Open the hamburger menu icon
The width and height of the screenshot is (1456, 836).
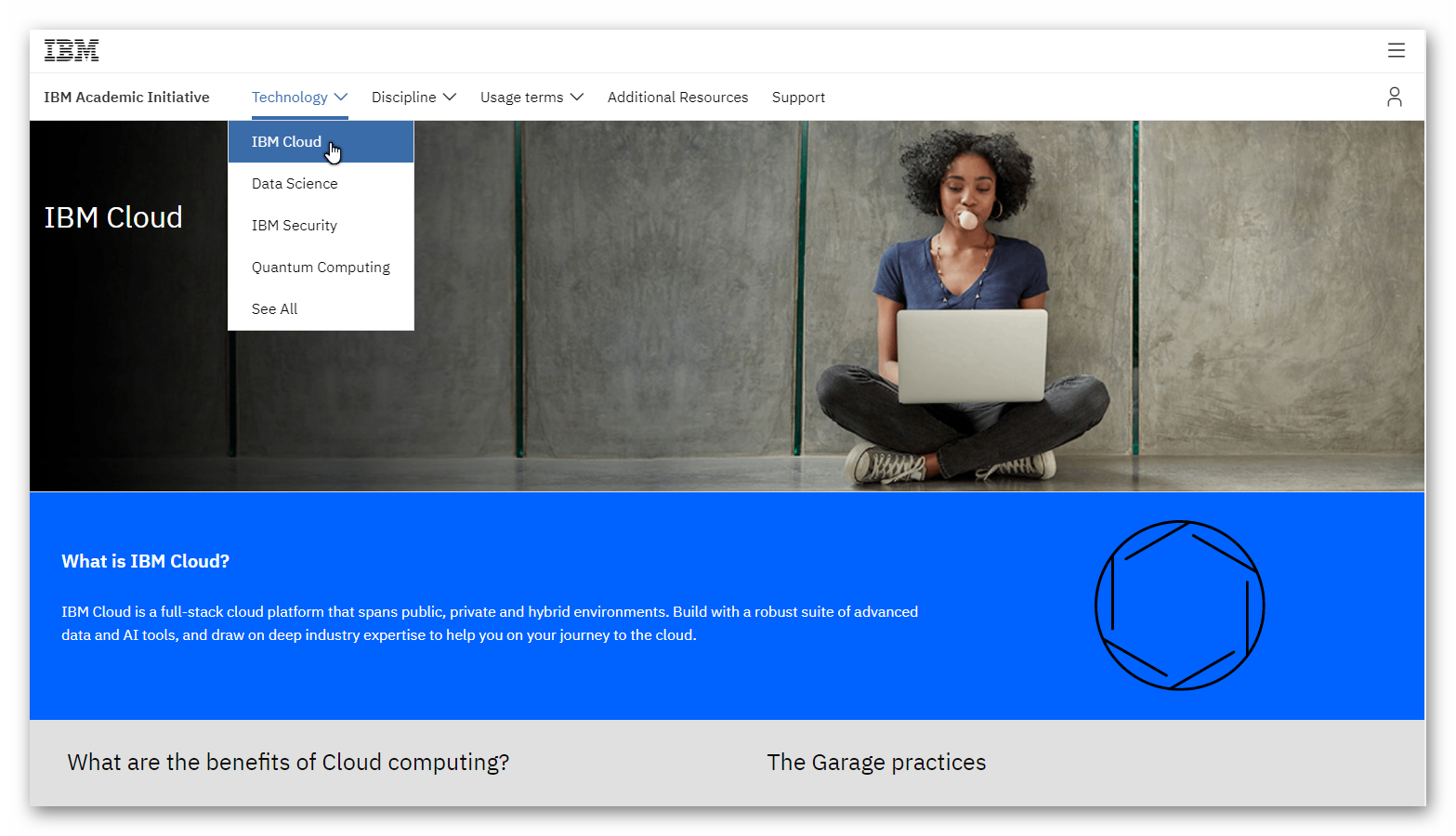(x=1396, y=50)
